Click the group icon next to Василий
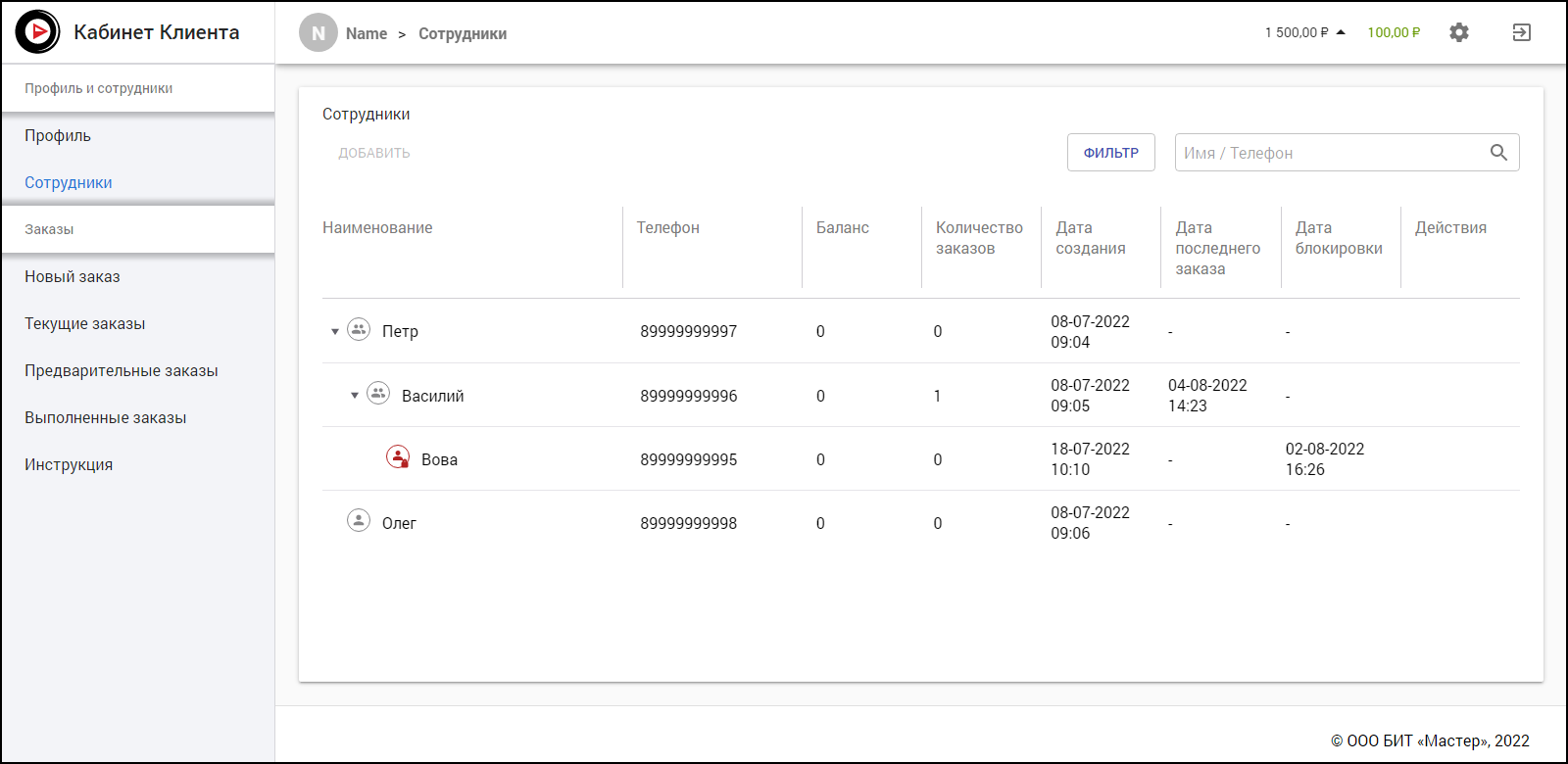 378,394
